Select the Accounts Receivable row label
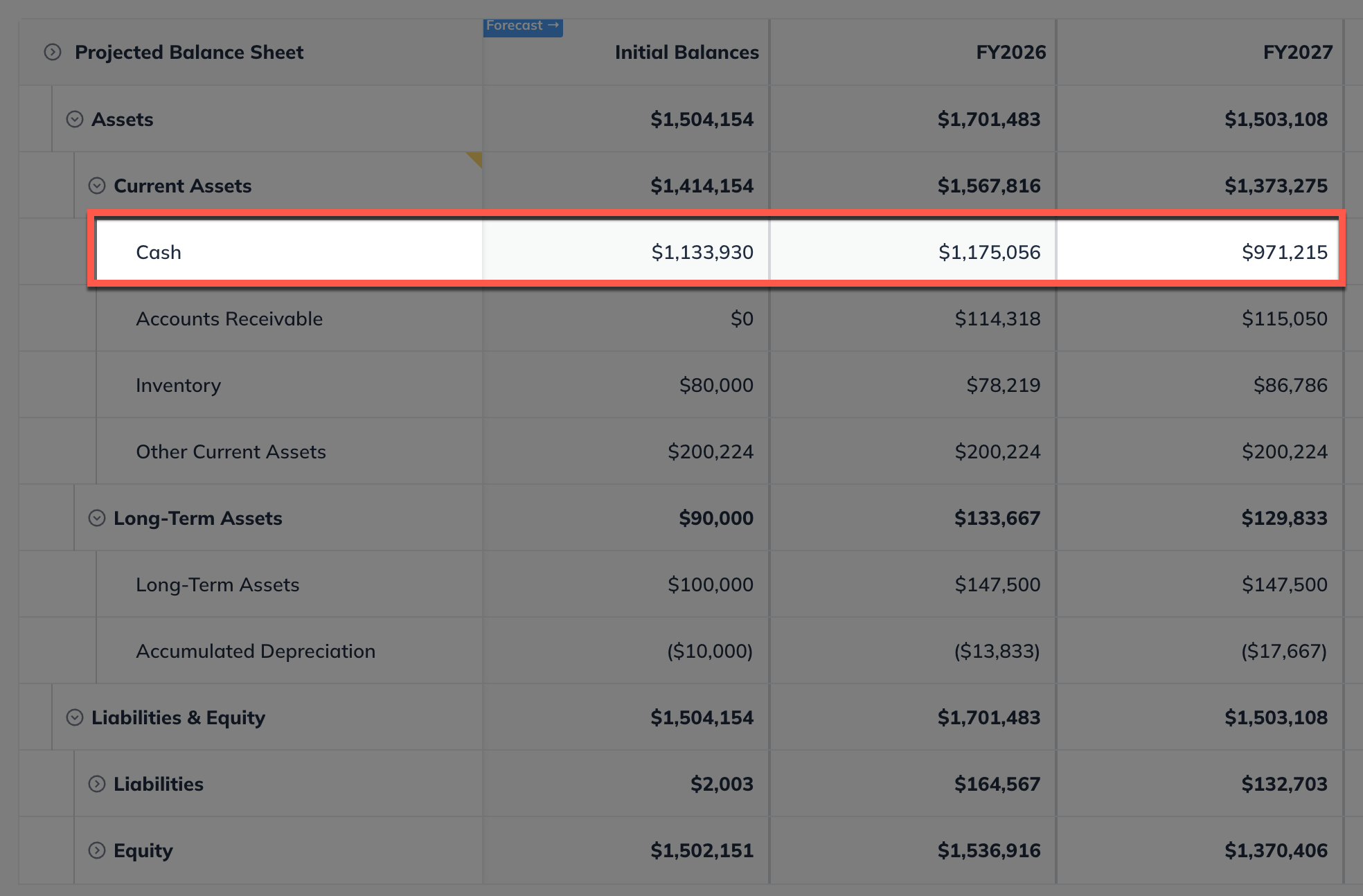The width and height of the screenshot is (1363, 896). point(229,319)
